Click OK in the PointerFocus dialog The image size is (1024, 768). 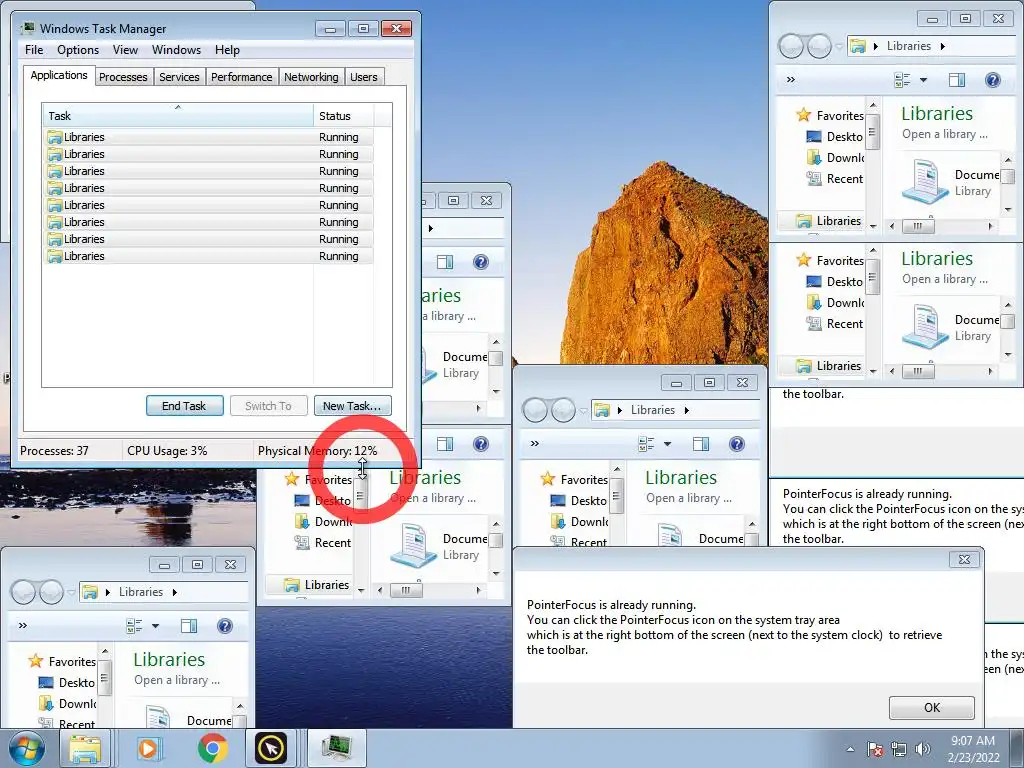(x=931, y=707)
